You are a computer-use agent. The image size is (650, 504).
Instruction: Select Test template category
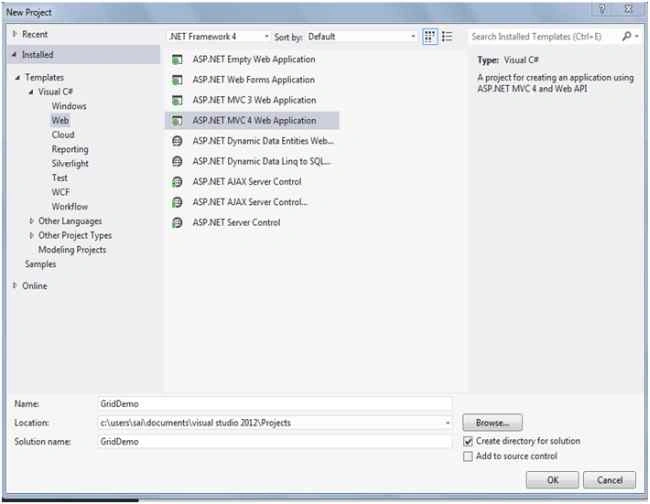[x=60, y=178]
